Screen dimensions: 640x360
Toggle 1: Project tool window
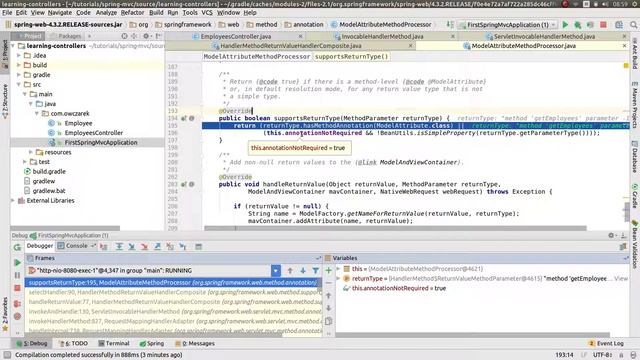5,55
